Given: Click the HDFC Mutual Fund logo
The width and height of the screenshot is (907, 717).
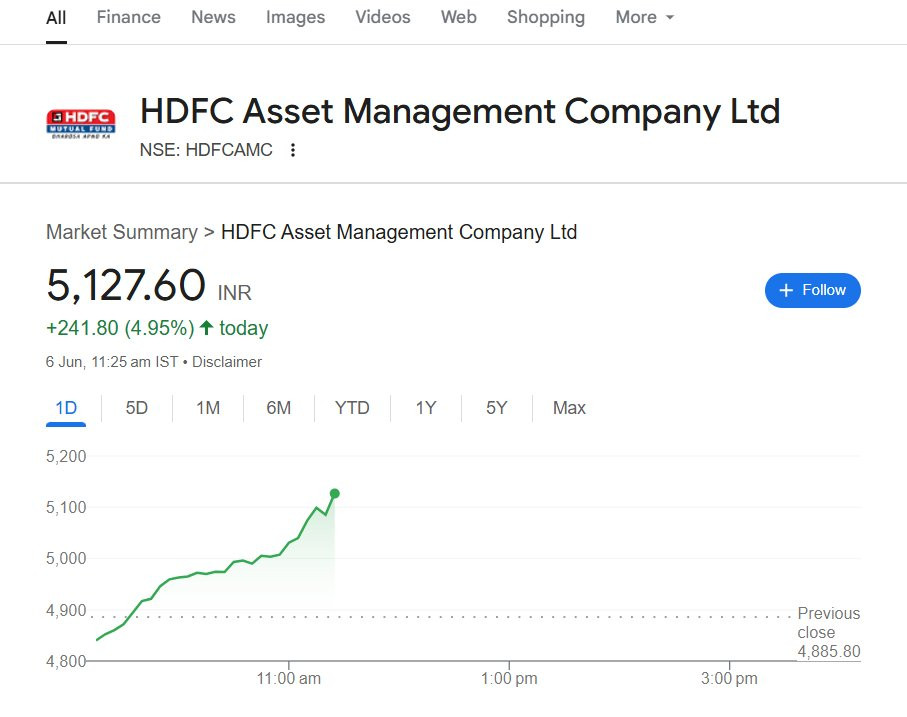Looking at the screenshot, I should coord(81,124).
